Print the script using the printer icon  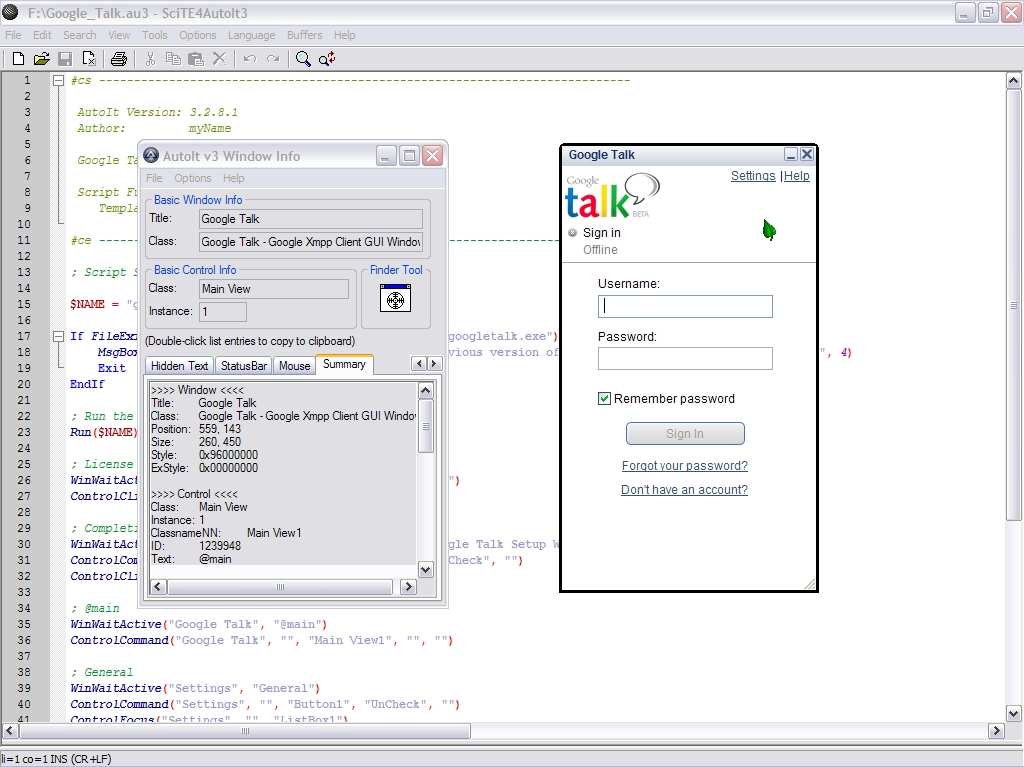[119, 59]
